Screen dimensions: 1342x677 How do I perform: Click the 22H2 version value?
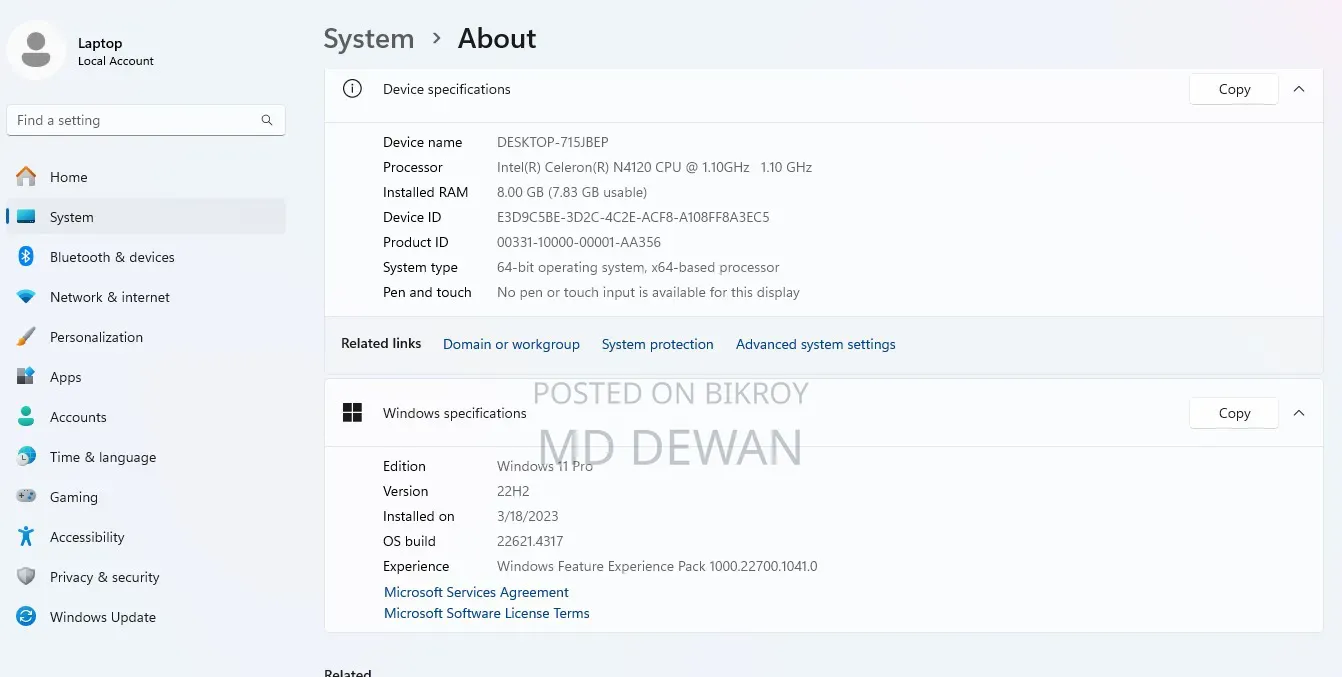click(513, 491)
